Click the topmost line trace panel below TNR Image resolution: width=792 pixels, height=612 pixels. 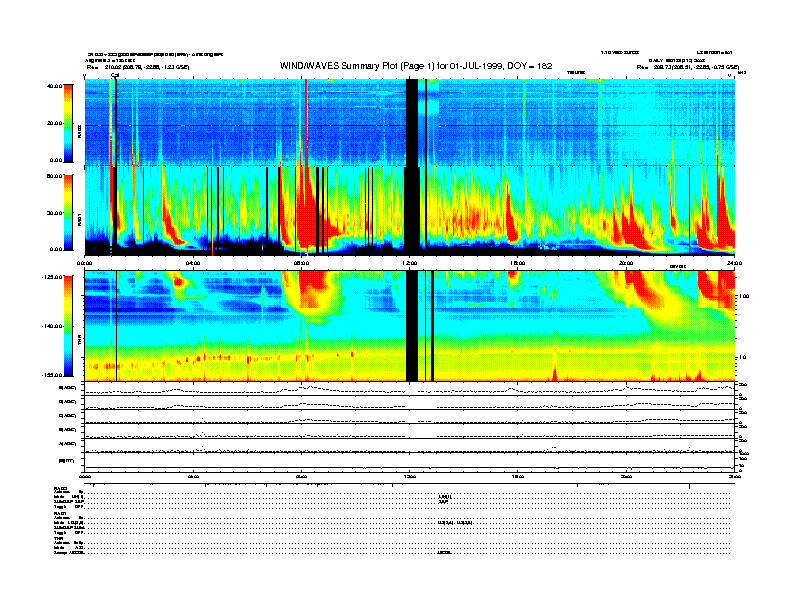410,388
